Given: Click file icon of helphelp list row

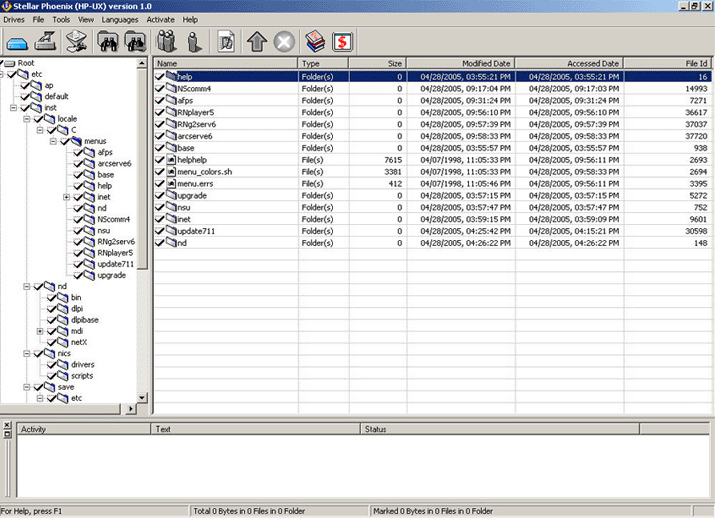Looking at the screenshot, I should pyautogui.click(x=171, y=160).
